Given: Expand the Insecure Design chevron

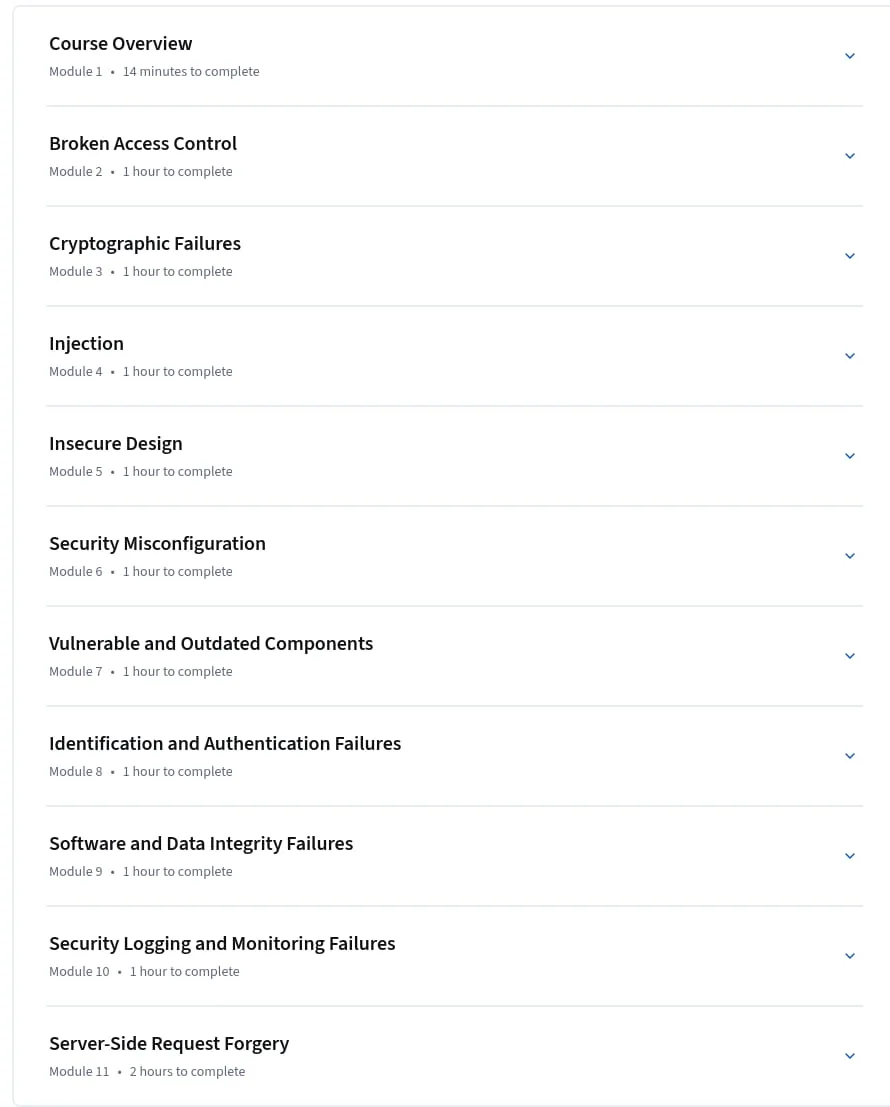Looking at the screenshot, I should tap(850, 456).
